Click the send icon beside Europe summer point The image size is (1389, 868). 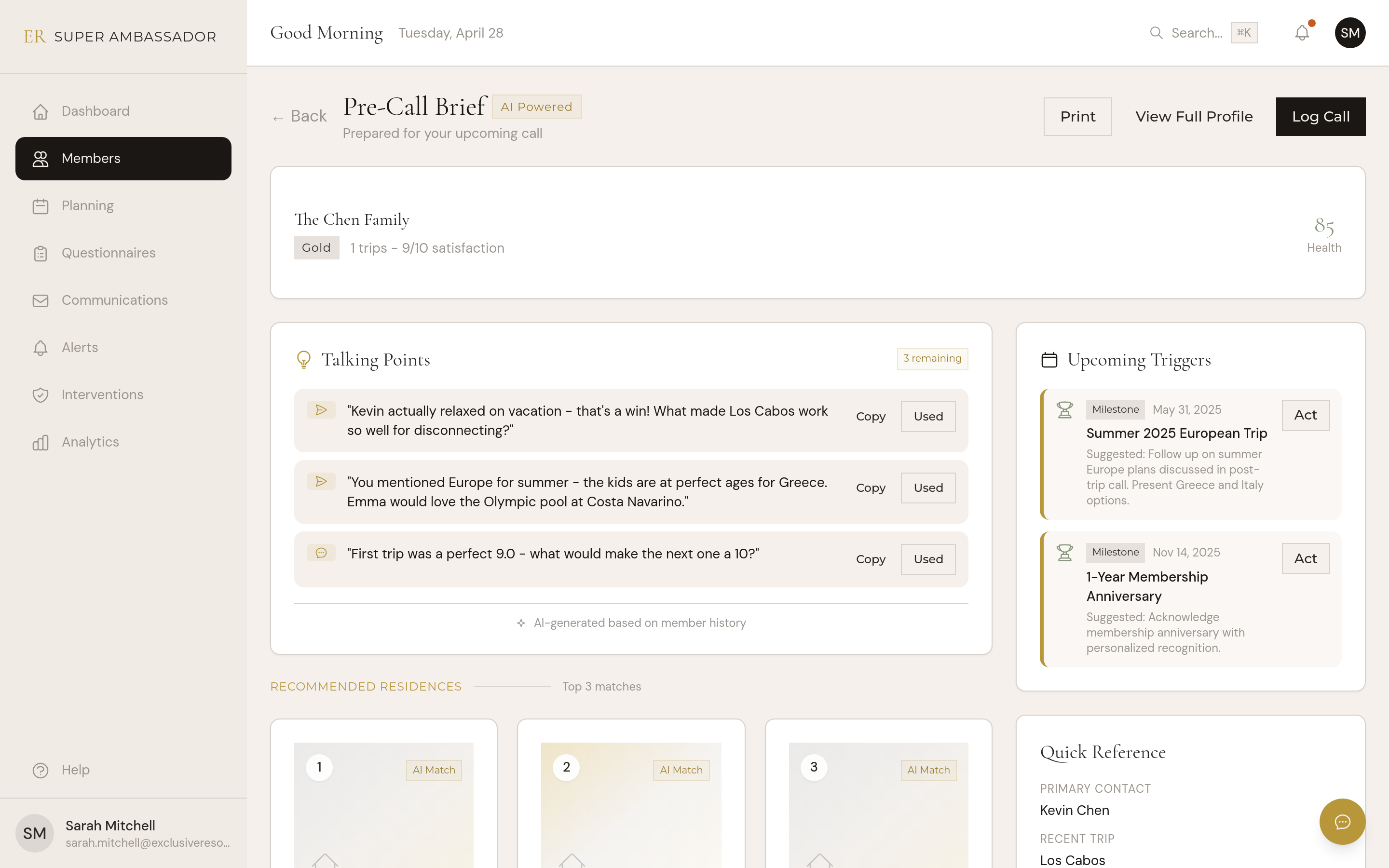(x=321, y=481)
